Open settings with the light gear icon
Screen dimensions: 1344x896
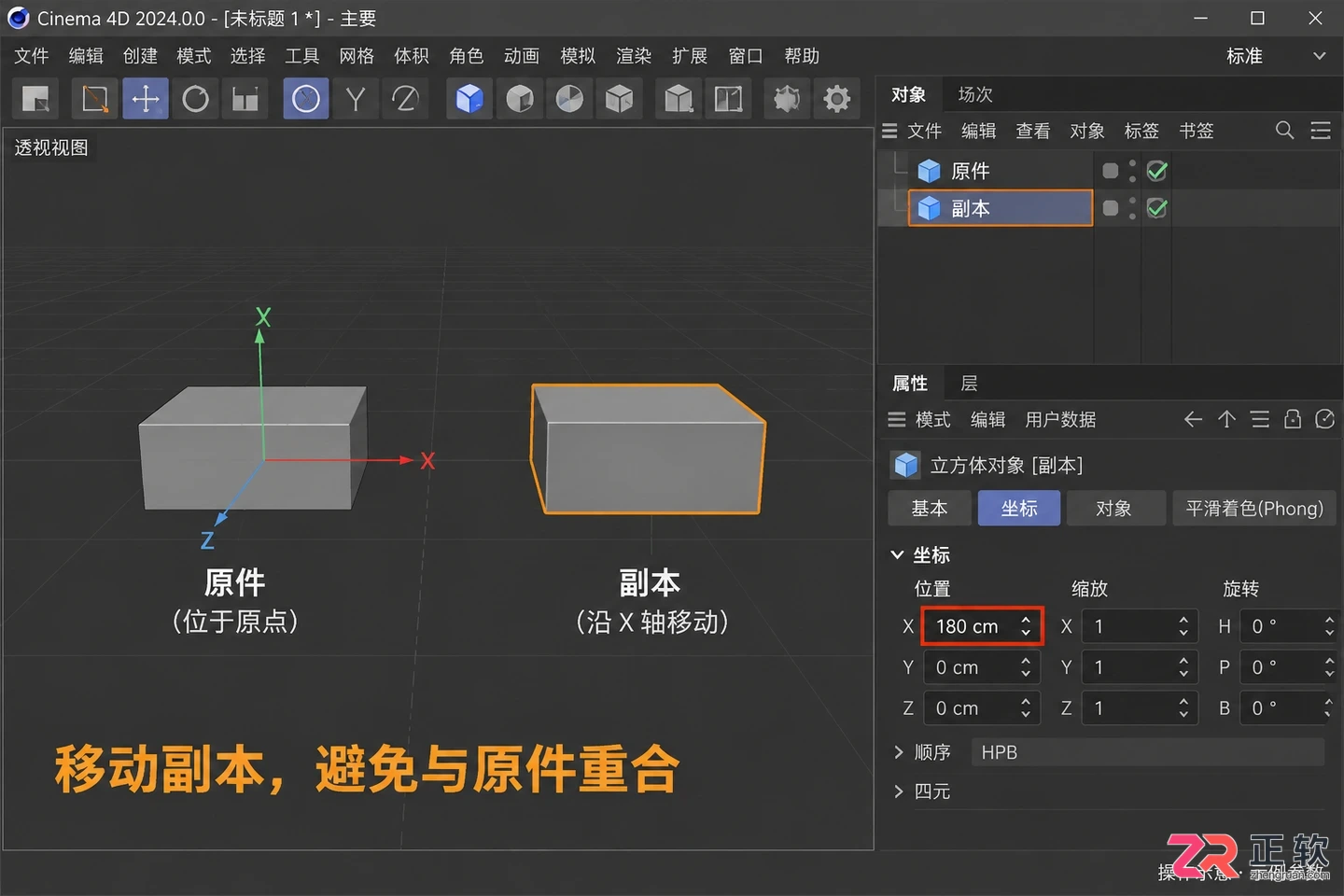(837, 99)
